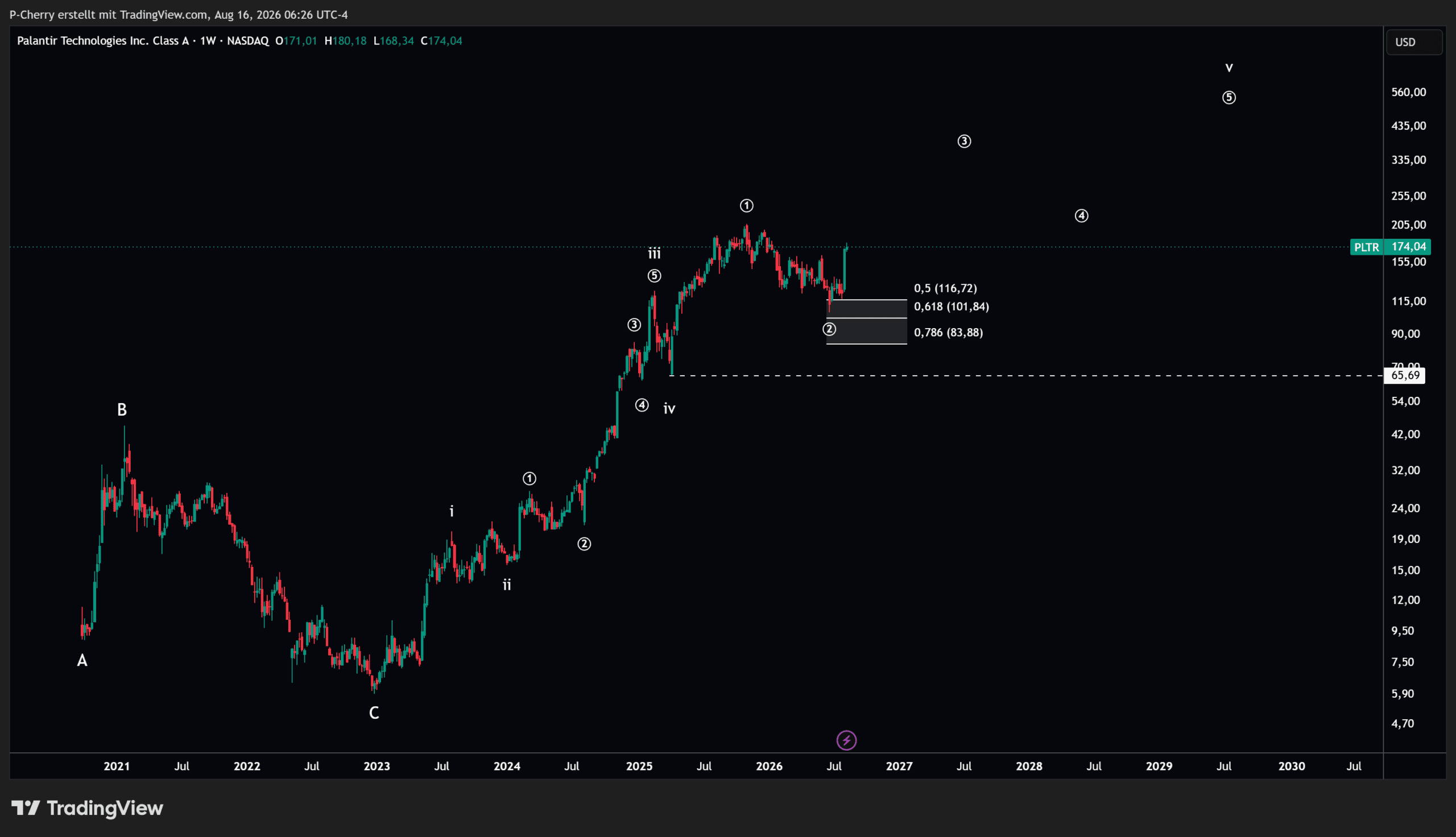
Task: Click the 2026 time axis label
Action: pos(769,766)
